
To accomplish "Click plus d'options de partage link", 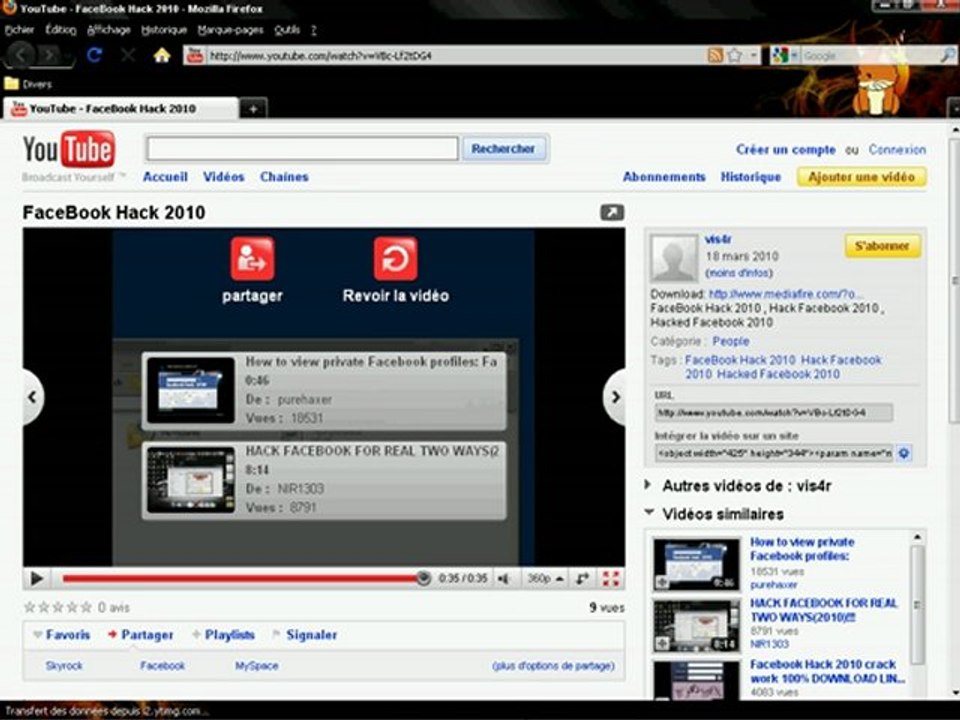I will click(553, 666).
